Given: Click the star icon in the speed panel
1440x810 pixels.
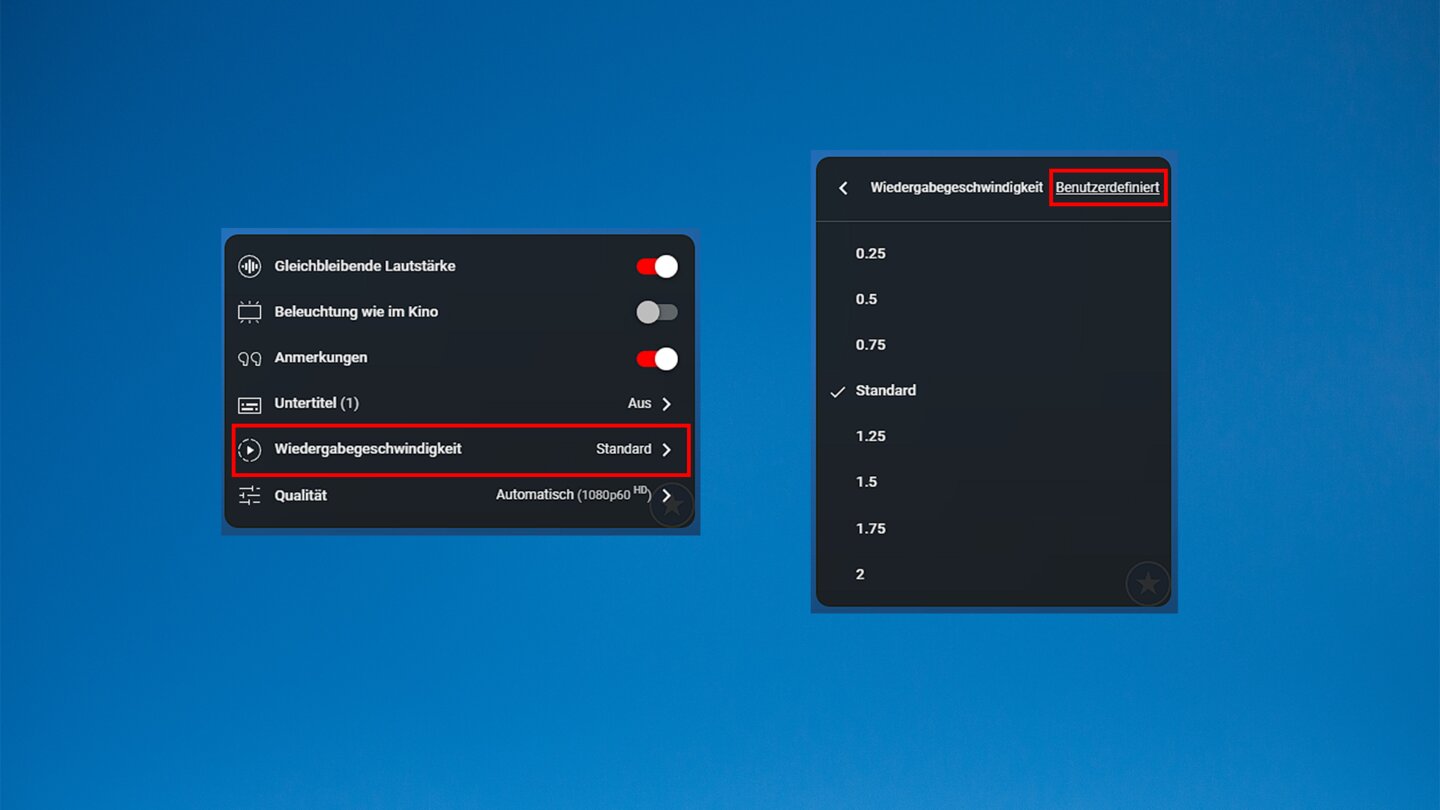Looking at the screenshot, I should pyautogui.click(x=1147, y=583).
